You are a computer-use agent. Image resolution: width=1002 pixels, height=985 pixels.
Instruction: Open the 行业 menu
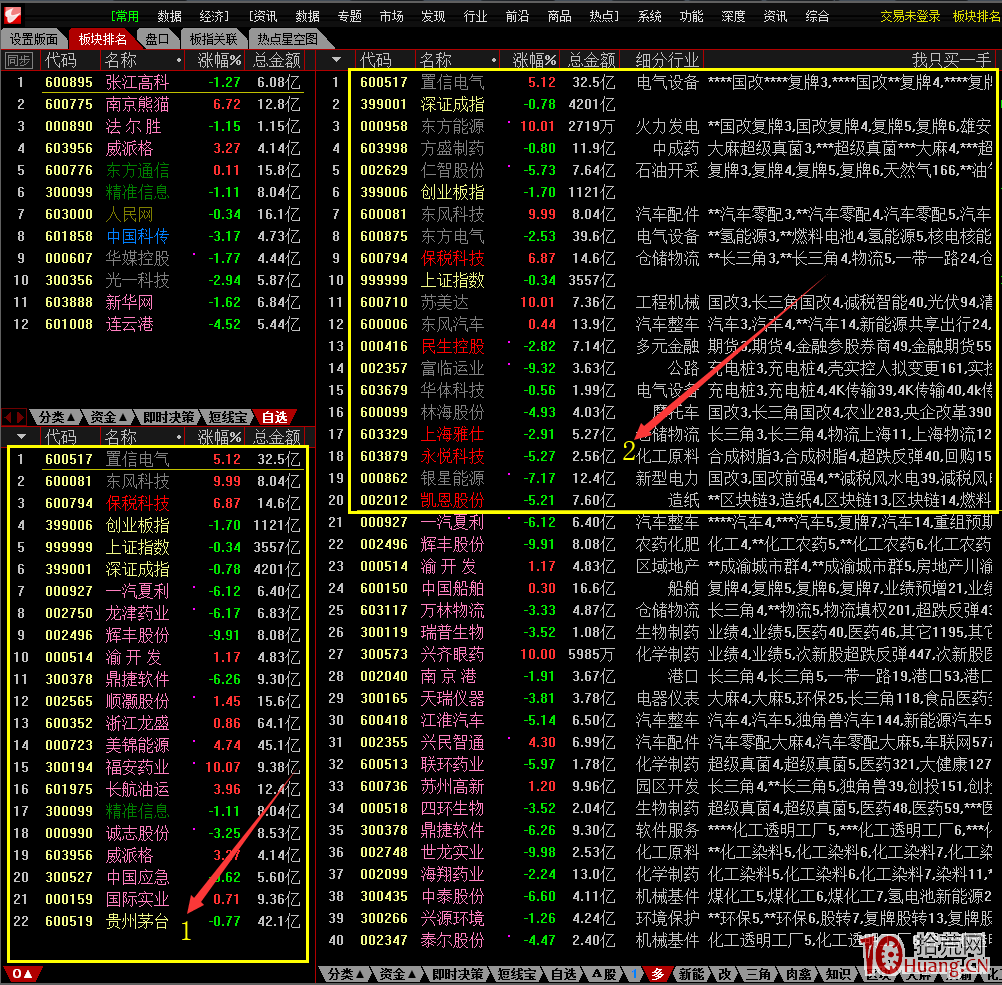pyautogui.click(x=475, y=16)
